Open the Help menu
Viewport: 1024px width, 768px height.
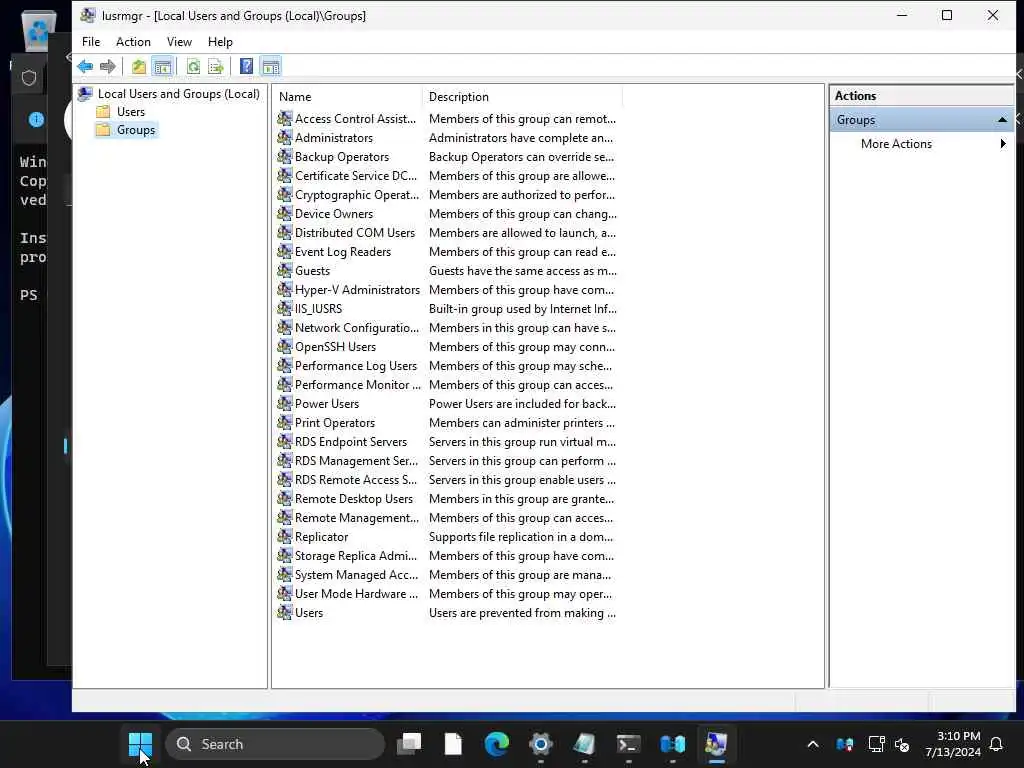pyautogui.click(x=220, y=42)
